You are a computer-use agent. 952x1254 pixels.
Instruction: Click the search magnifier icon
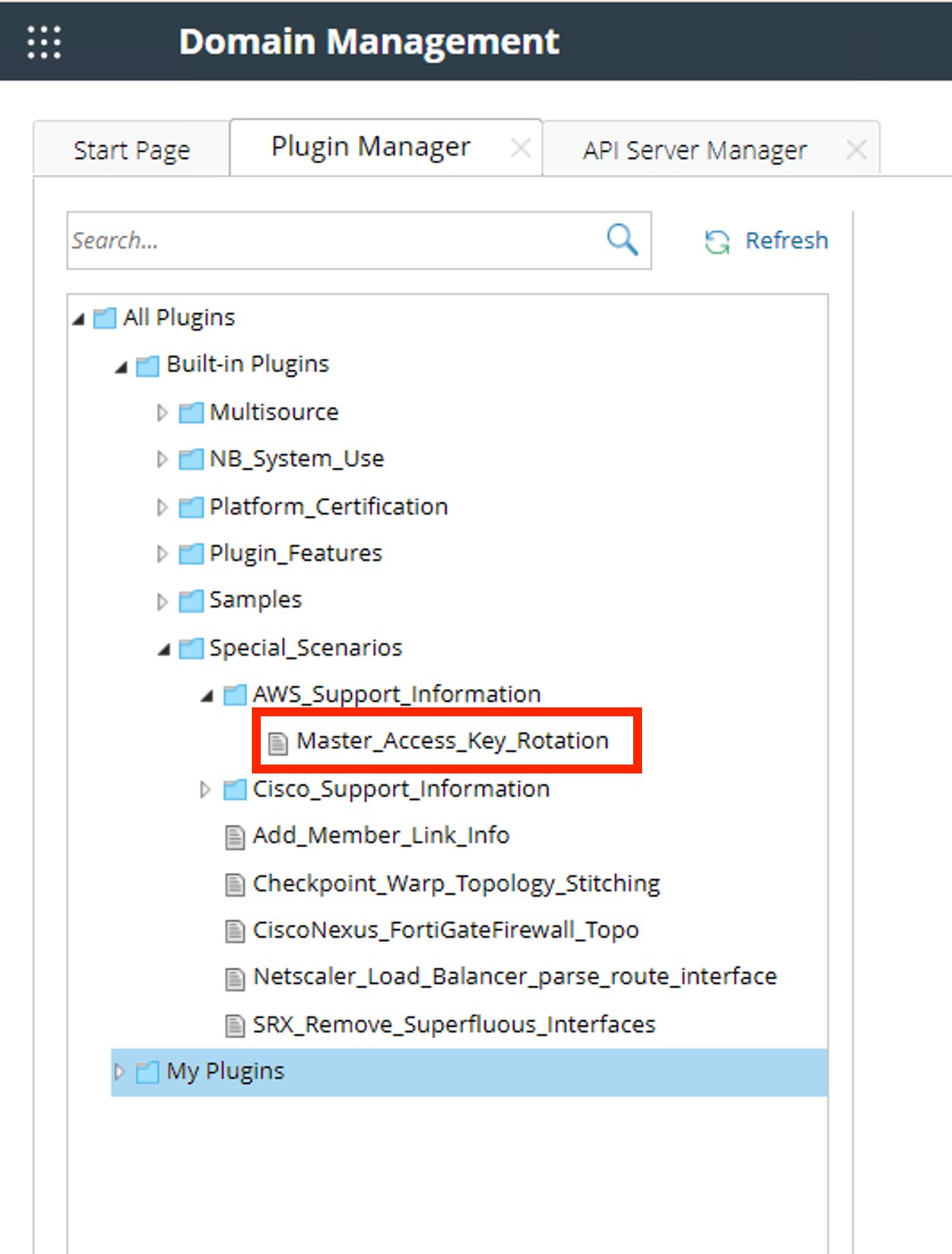[x=620, y=239]
